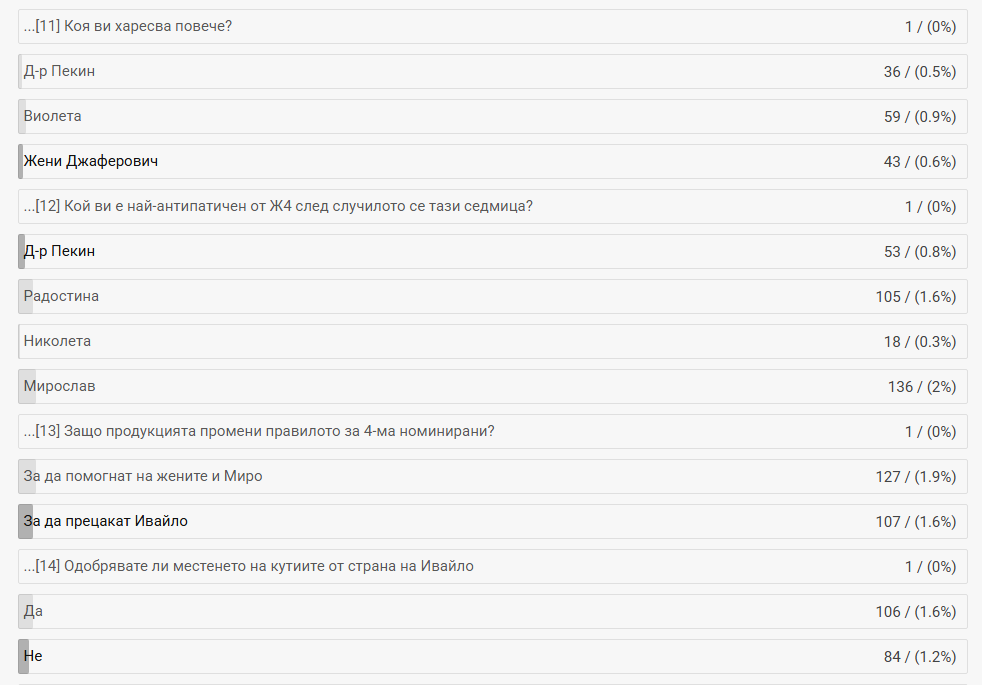Select the 'Жени Джаферович' answer row
Screen dimensions: 982x685
[x=91, y=161]
